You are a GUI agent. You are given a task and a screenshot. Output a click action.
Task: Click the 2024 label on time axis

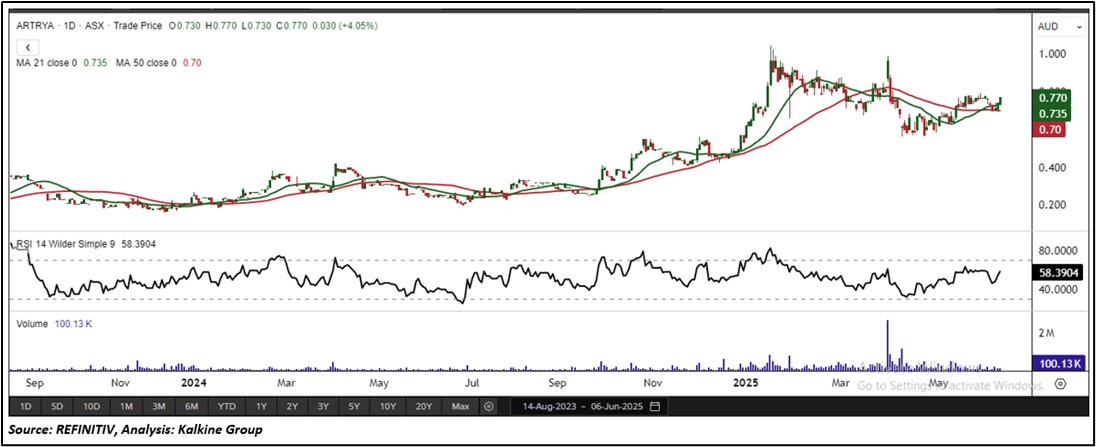point(192,383)
